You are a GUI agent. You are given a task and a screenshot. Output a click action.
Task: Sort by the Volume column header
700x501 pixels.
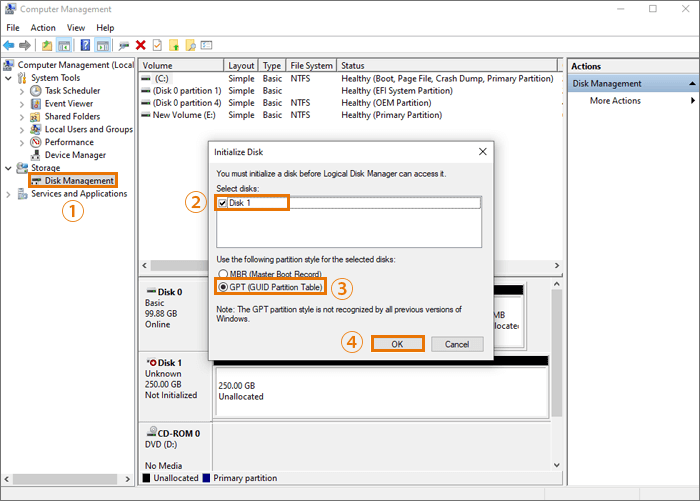tap(181, 65)
